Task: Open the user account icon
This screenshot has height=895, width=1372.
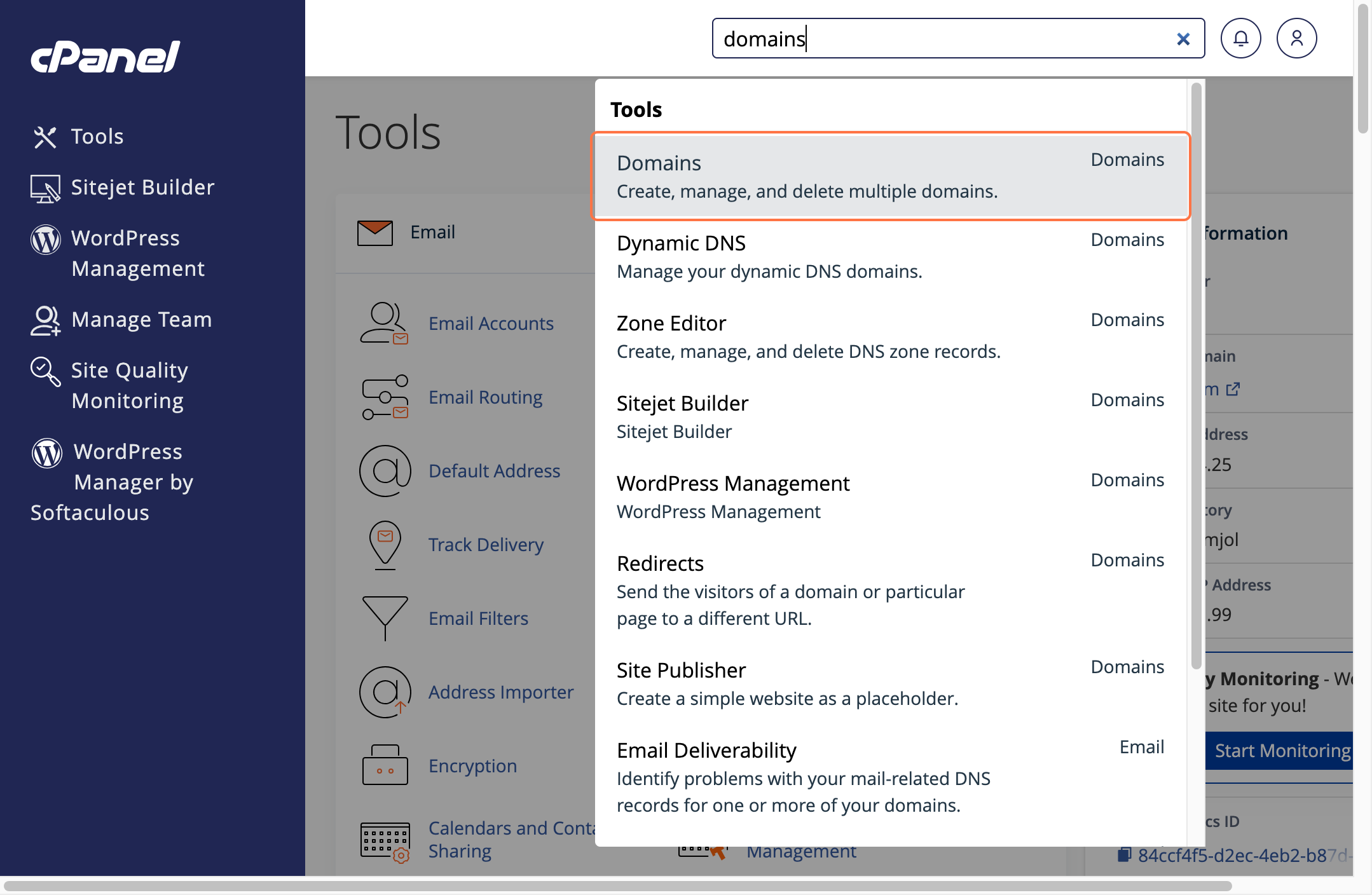Action: 1296,39
